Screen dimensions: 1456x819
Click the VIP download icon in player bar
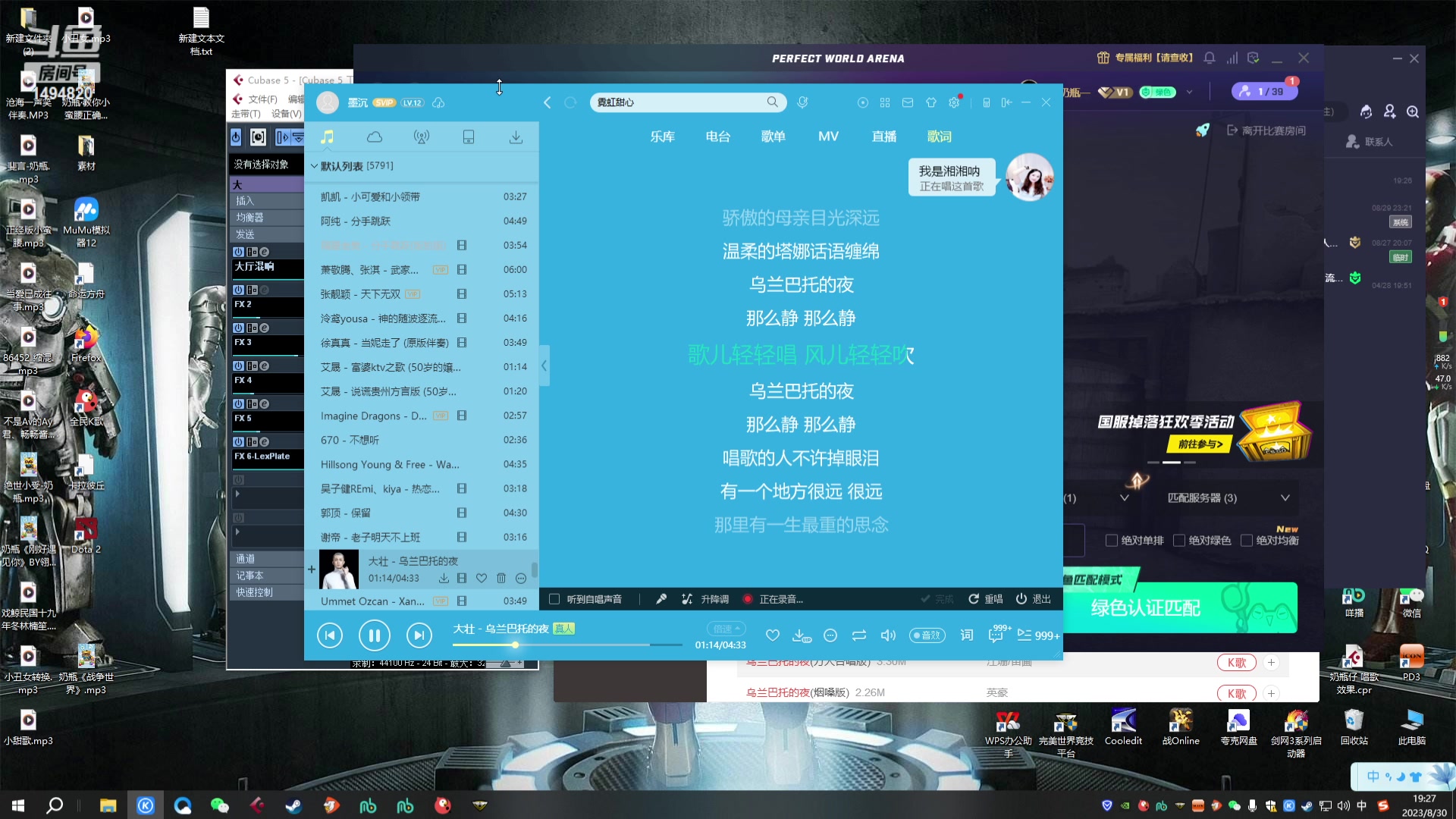(x=802, y=635)
